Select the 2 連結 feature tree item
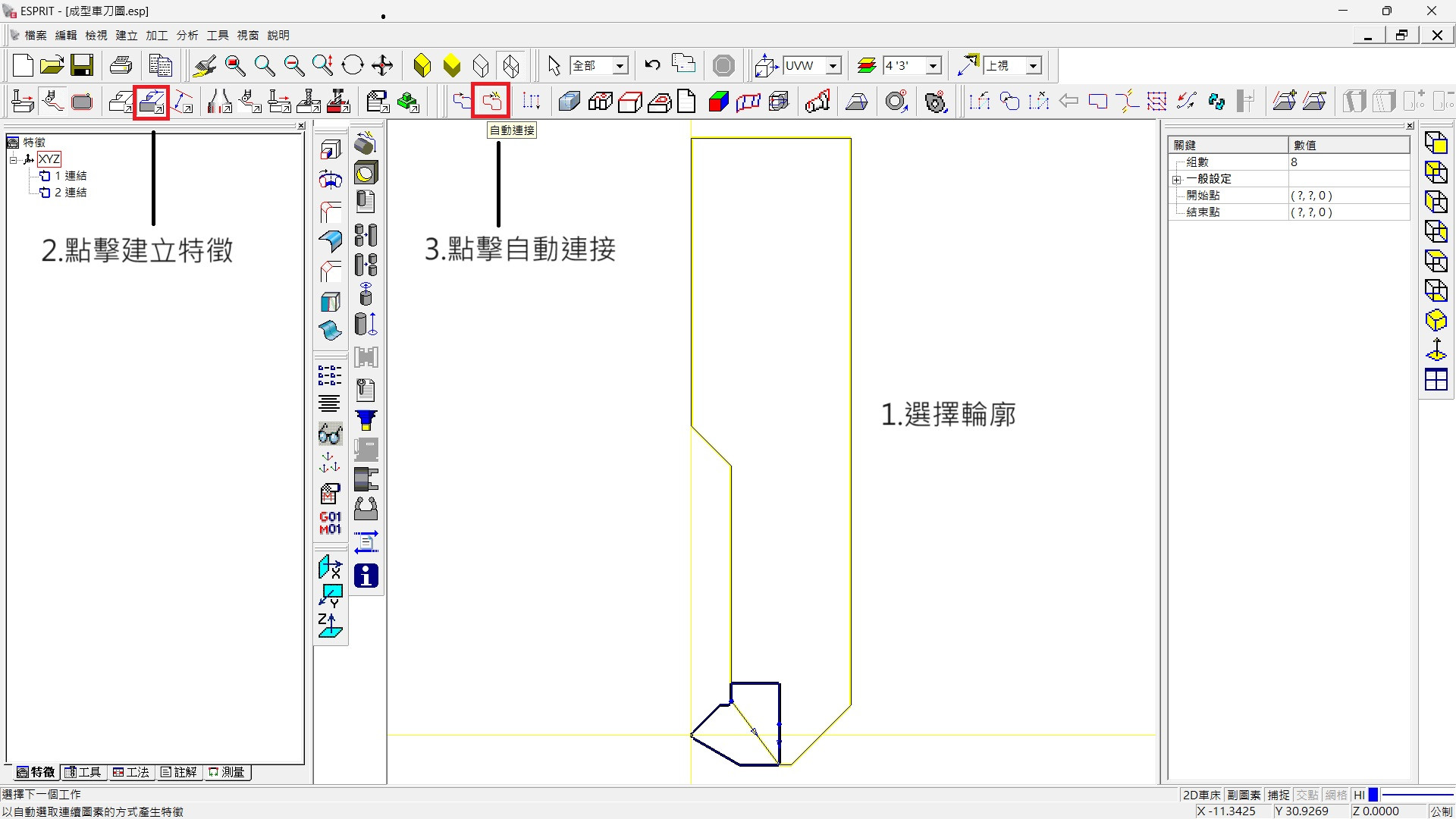Image resolution: width=1456 pixels, height=819 pixels. point(71,193)
